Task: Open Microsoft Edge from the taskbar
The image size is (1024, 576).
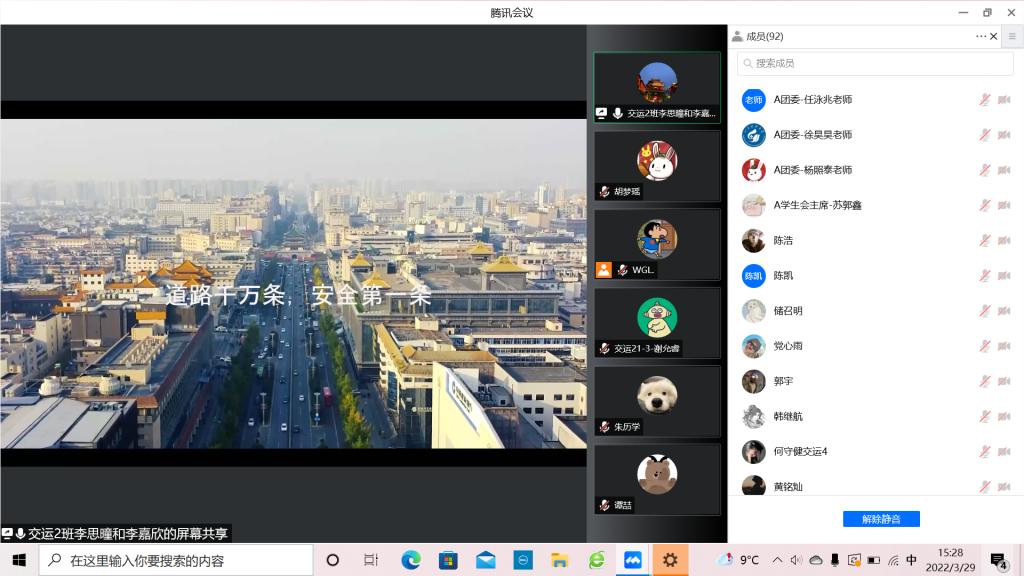Action: [x=411, y=560]
